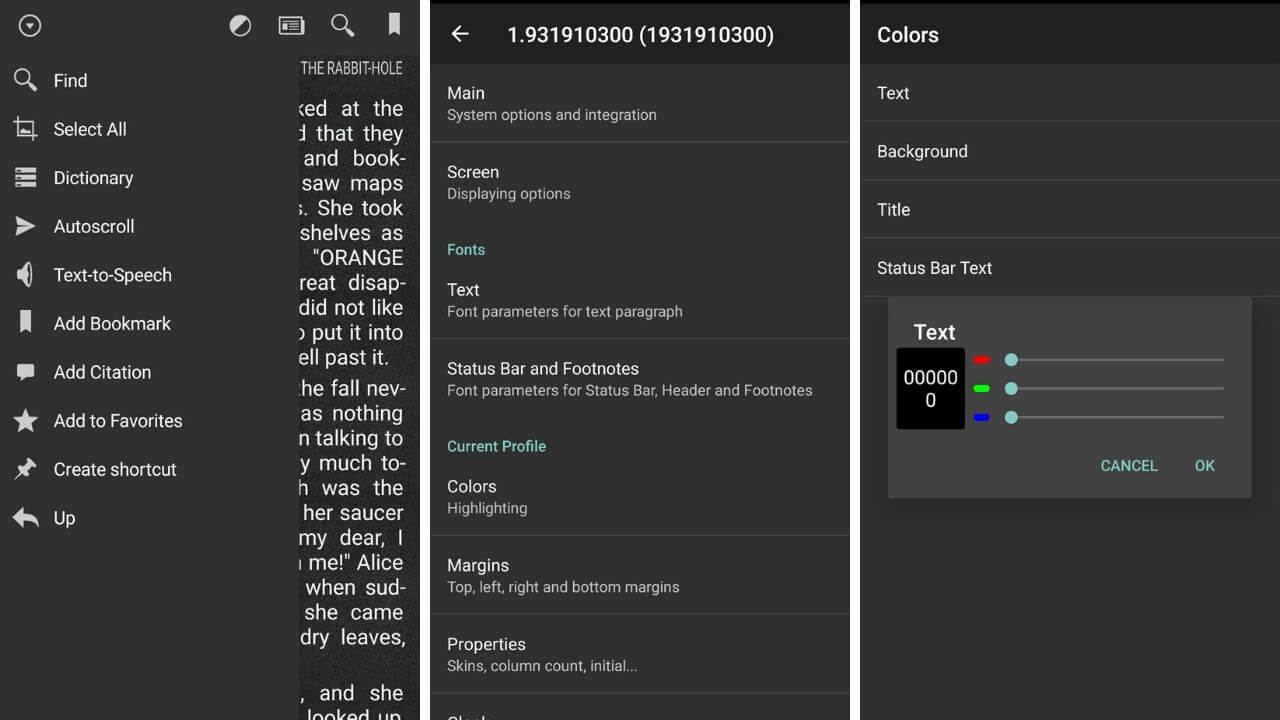Image resolution: width=1280 pixels, height=720 pixels.
Task: Click the Text-to-Speech speaker icon
Action: pyautogui.click(x=25, y=275)
